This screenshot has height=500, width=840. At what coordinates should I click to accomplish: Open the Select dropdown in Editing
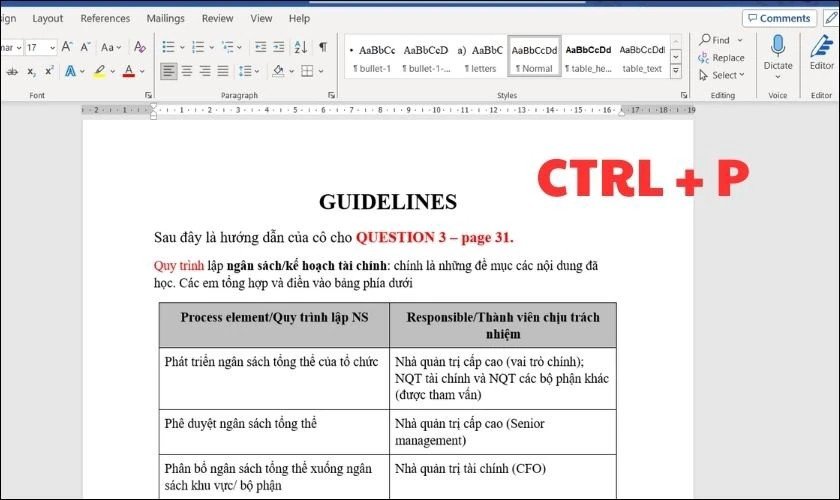click(722, 76)
